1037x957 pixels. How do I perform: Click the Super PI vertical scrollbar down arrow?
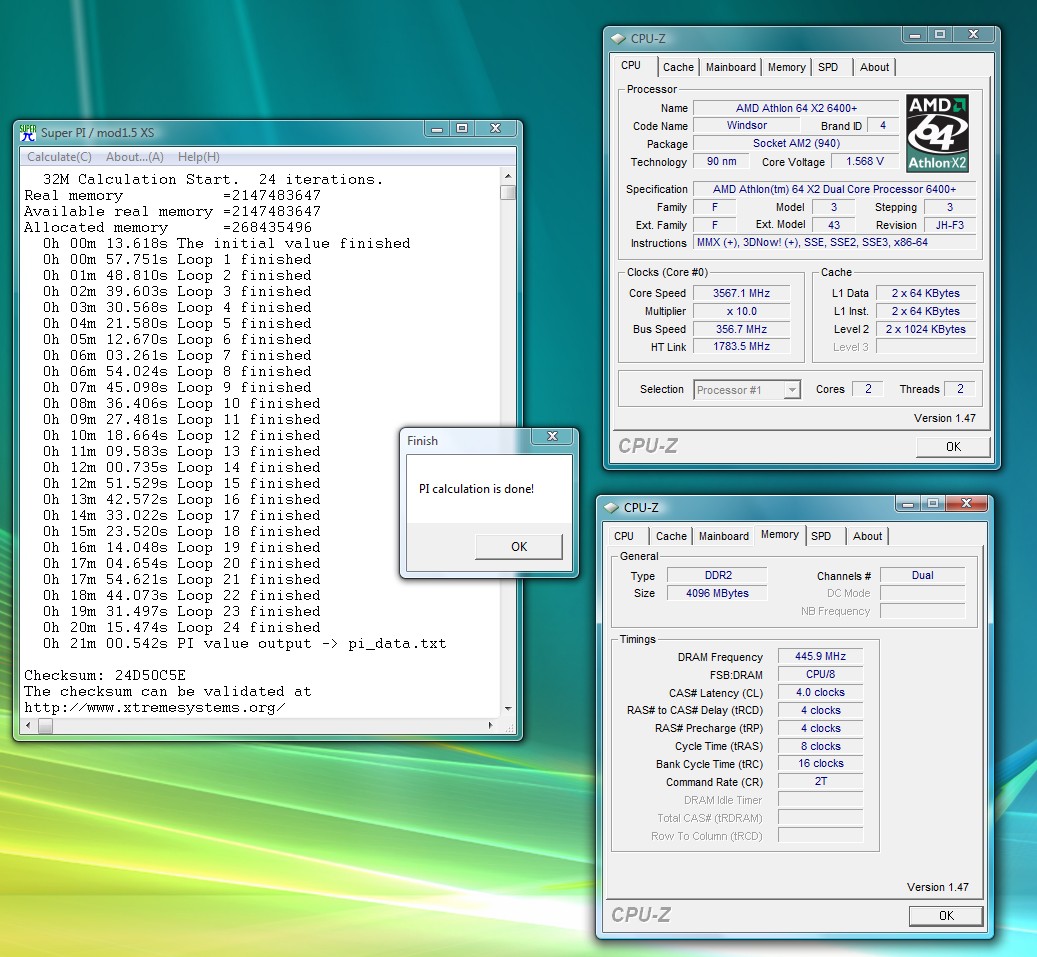(507, 709)
